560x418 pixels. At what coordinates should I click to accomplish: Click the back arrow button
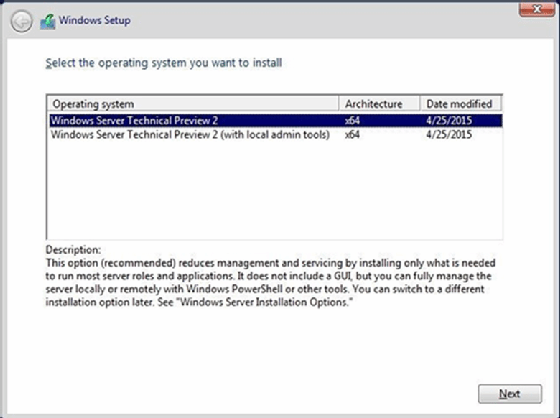pyautogui.click(x=21, y=21)
